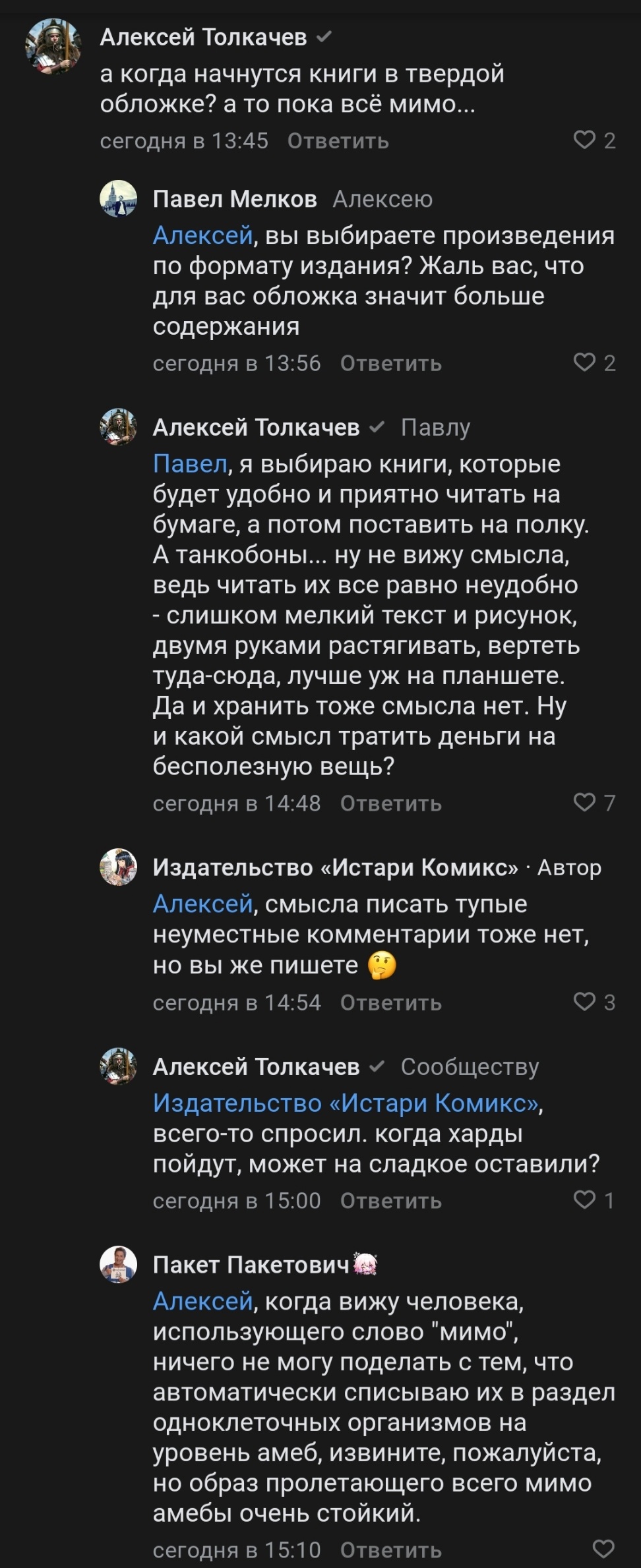The image size is (641, 1568).
Task: Tap blue «Павел» mention in 14:48 comment
Action: (x=190, y=464)
